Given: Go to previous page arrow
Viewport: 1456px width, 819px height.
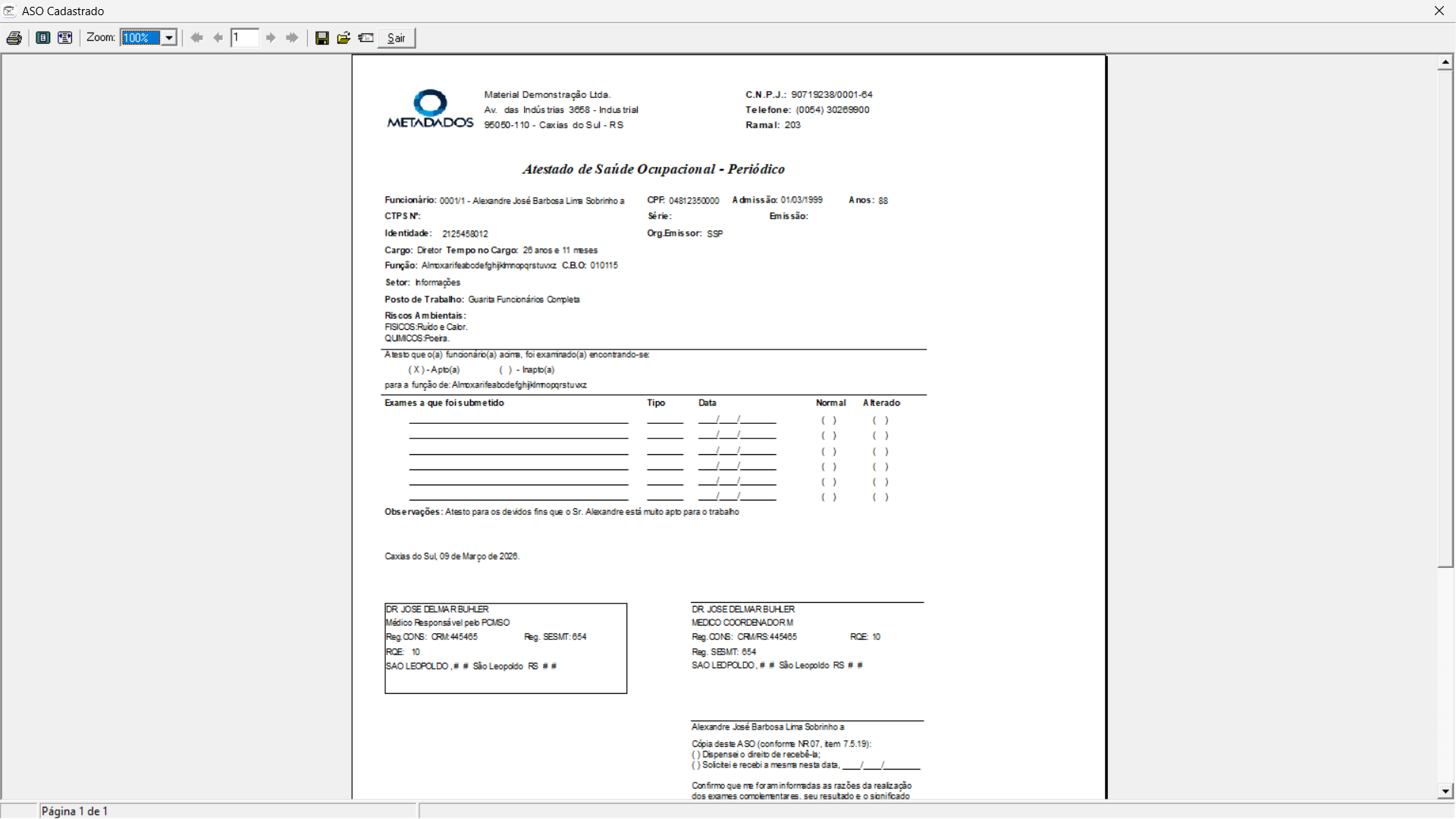Looking at the screenshot, I should point(218,38).
